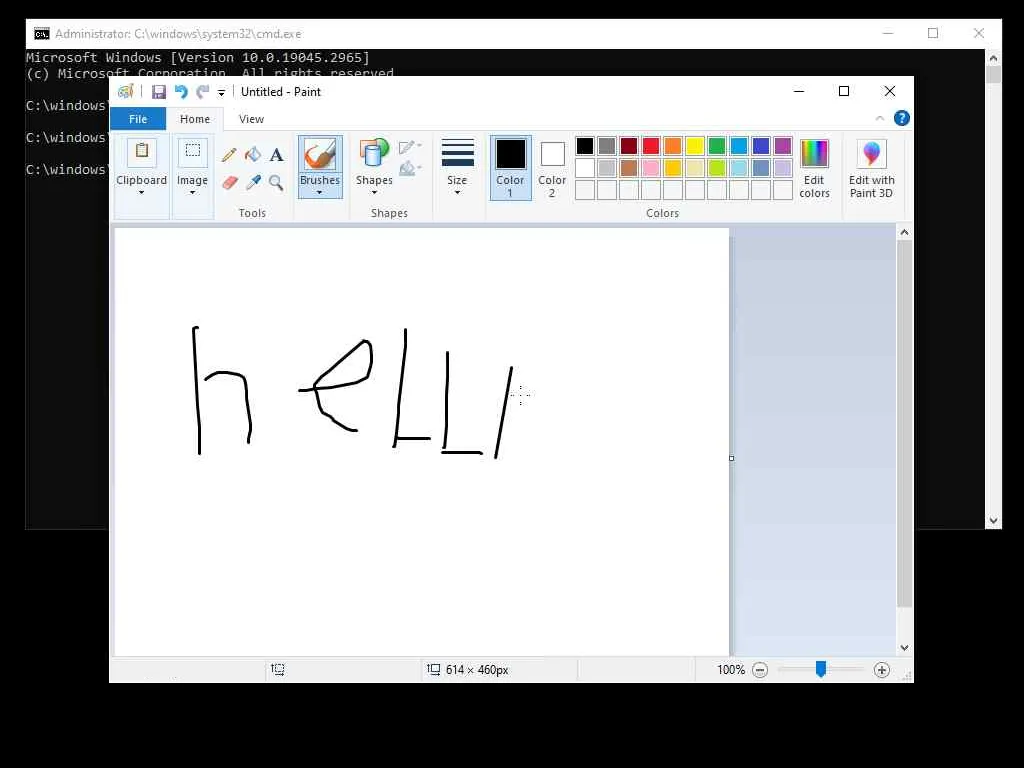Maximize the cmd.exe window
The height and width of the screenshot is (768, 1024).
tap(933, 33)
